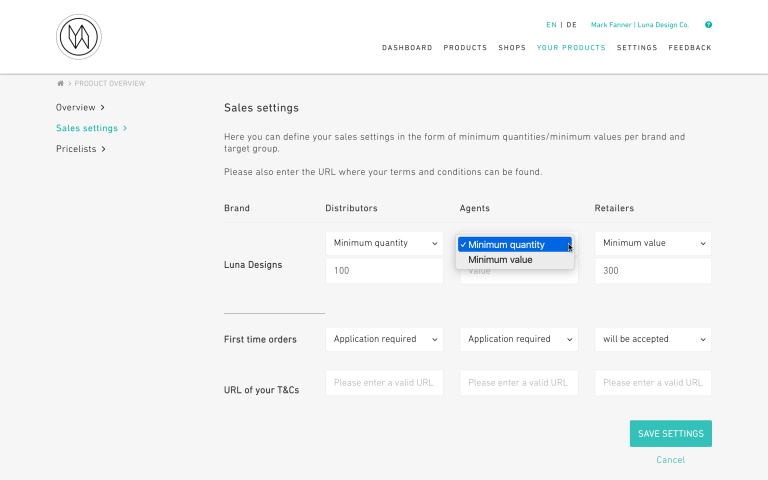Click the Cancel link
Image resolution: width=768 pixels, height=480 pixels.
(x=671, y=460)
